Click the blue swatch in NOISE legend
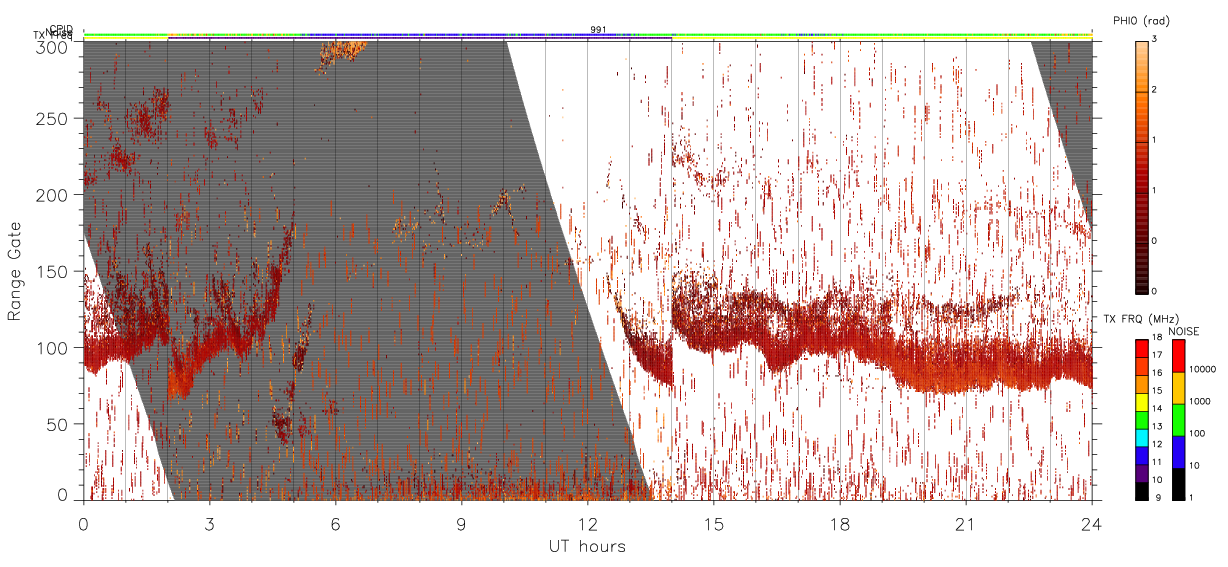Image resolution: width=1228 pixels, height=567 pixels. [x=1177, y=452]
